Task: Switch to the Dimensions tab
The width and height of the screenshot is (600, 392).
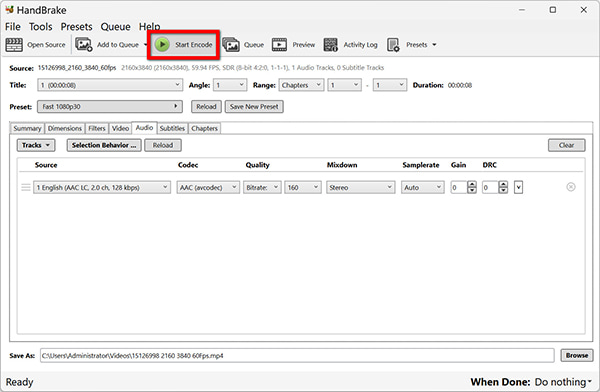Action: pyautogui.click(x=65, y=128)
